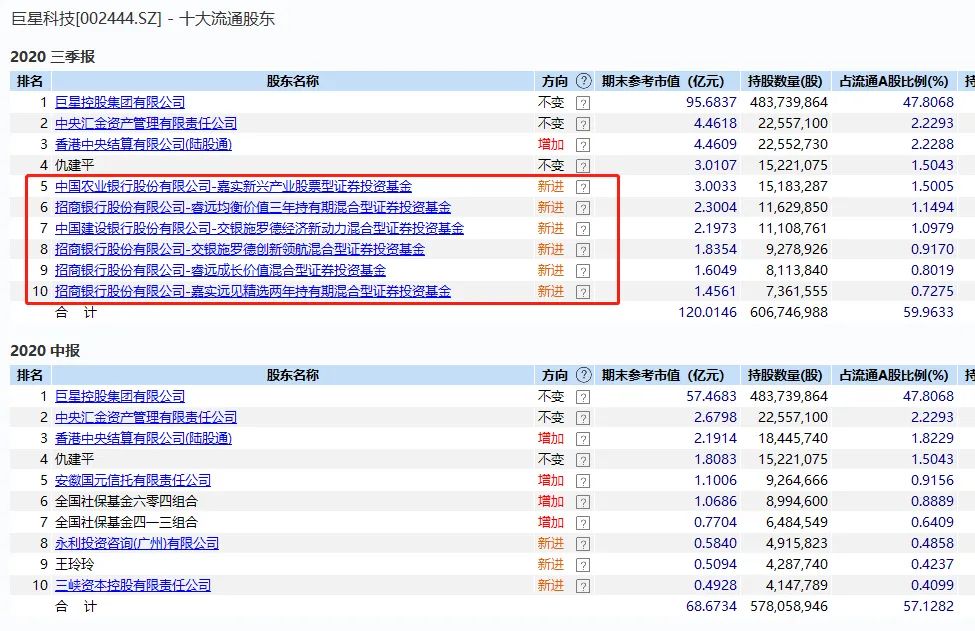Open 交银施罗德创新领航 fund link
This screenshot has height=631, width=975.
pos(240,249)
